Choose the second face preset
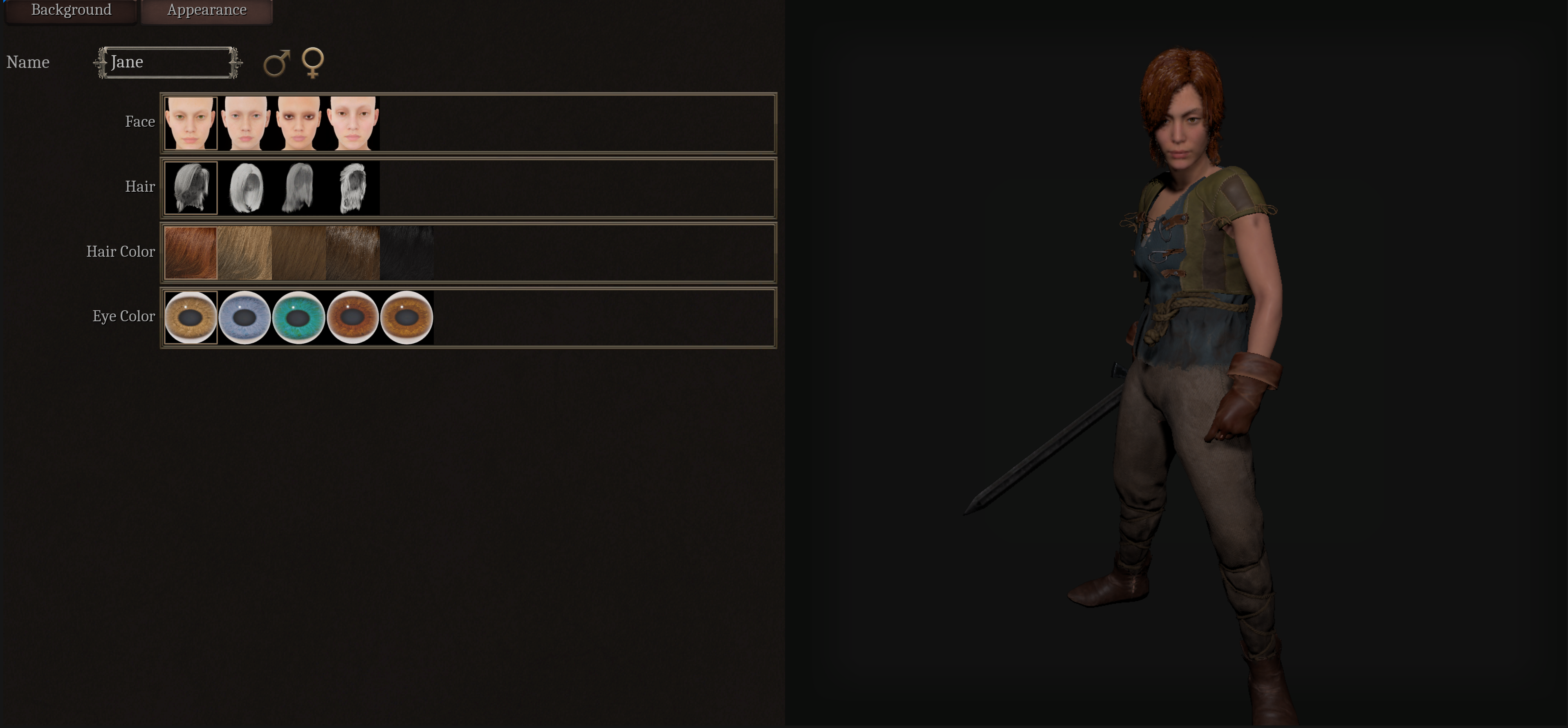1568x728 pixels. (245, 123)
